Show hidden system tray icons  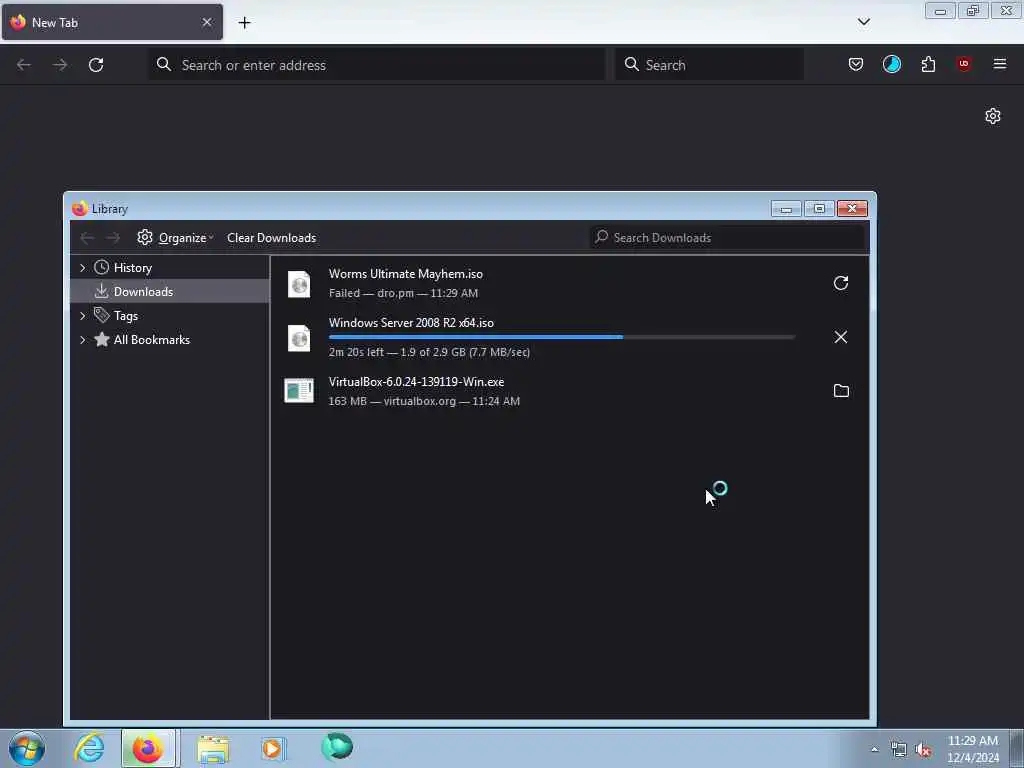(x=874, y=750)
